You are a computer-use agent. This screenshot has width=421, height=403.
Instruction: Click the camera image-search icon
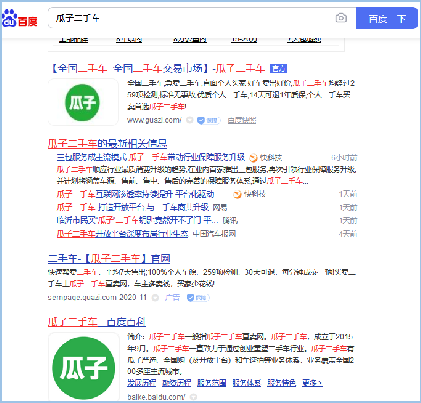[341, 18]
